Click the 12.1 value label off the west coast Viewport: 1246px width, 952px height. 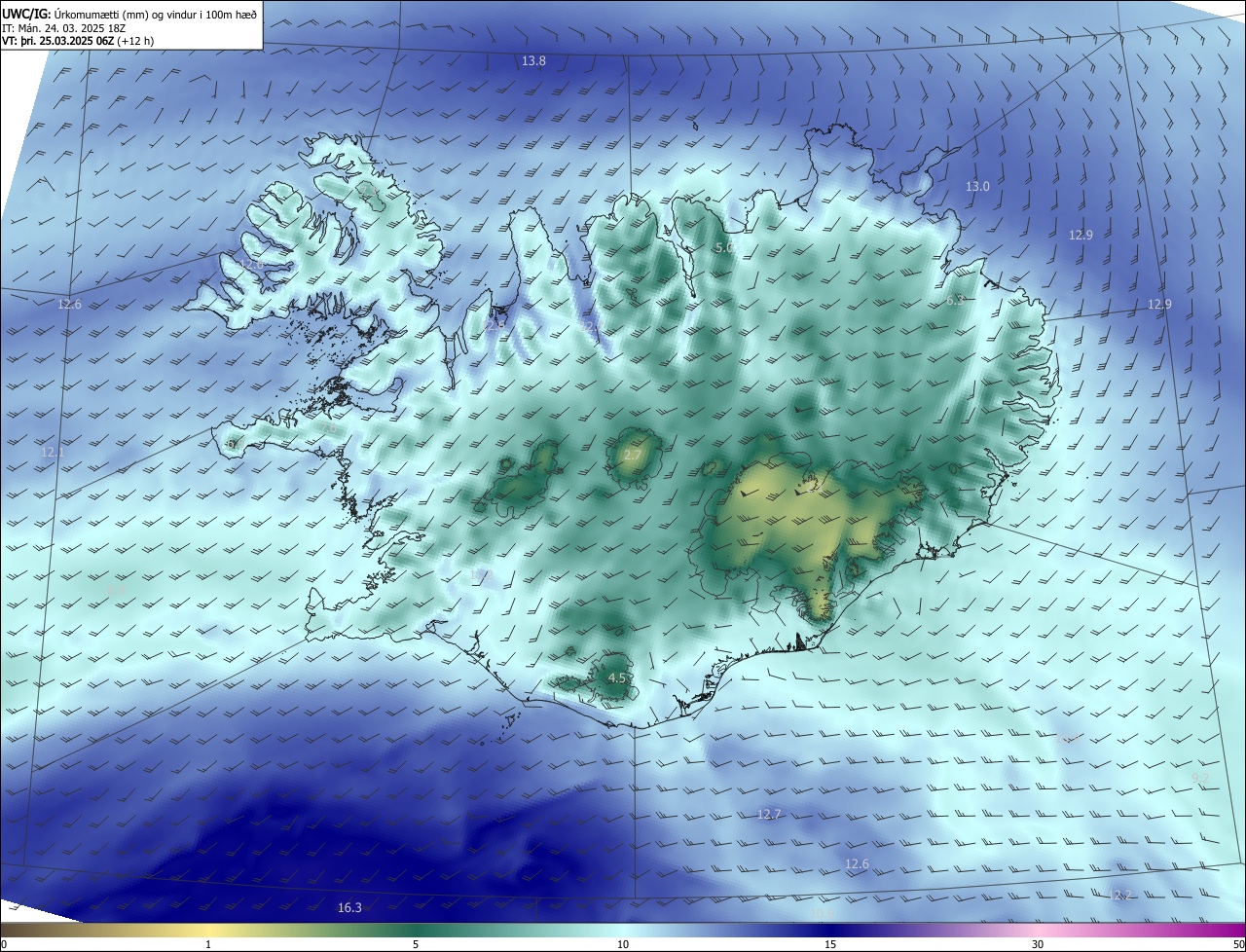[x=53, y=452]
